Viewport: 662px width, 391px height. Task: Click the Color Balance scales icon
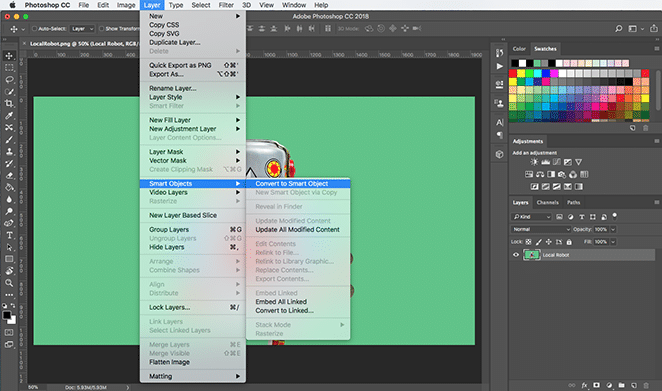[x=540, y=174]
